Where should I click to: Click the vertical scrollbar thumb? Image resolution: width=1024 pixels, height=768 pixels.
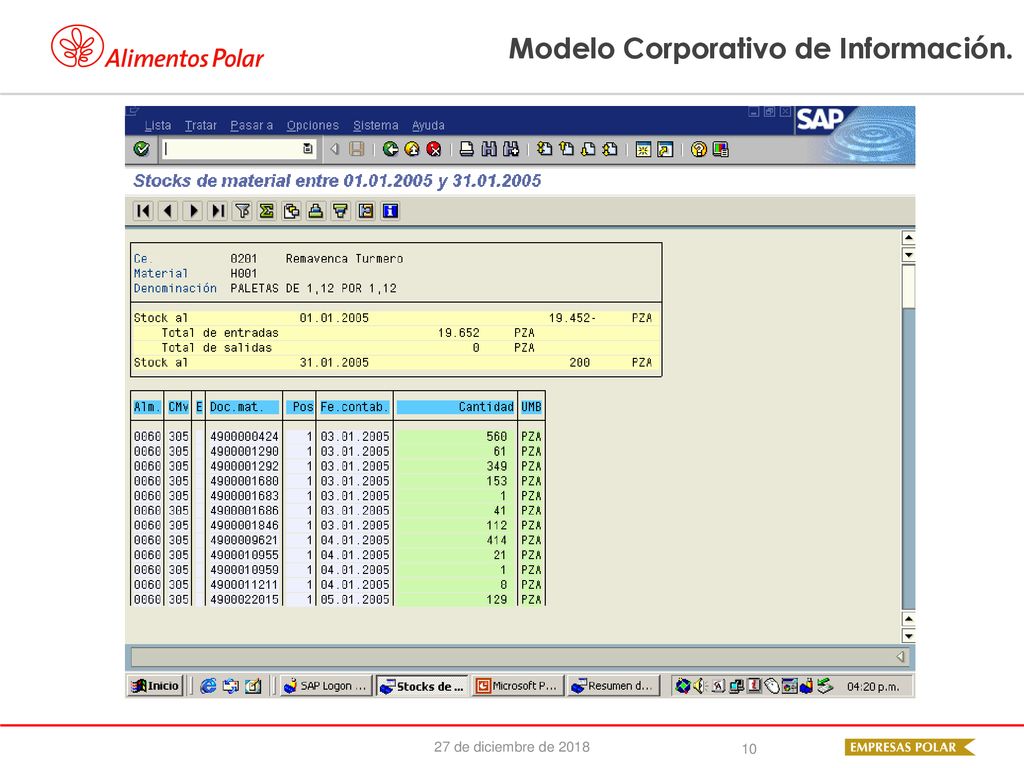coord(908,285)
